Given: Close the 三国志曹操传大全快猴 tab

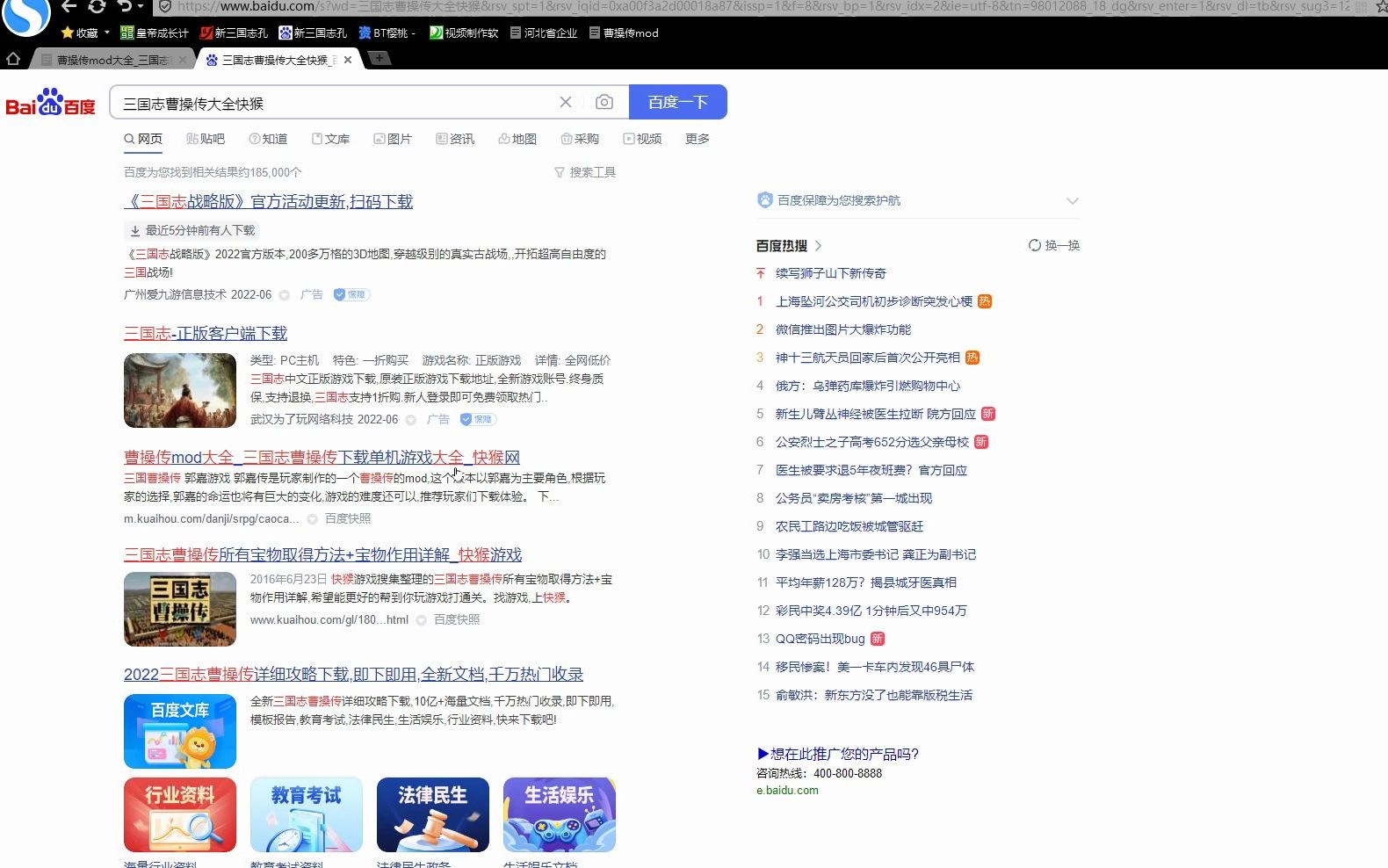Looking at the screenshot, I should [348, 60].
